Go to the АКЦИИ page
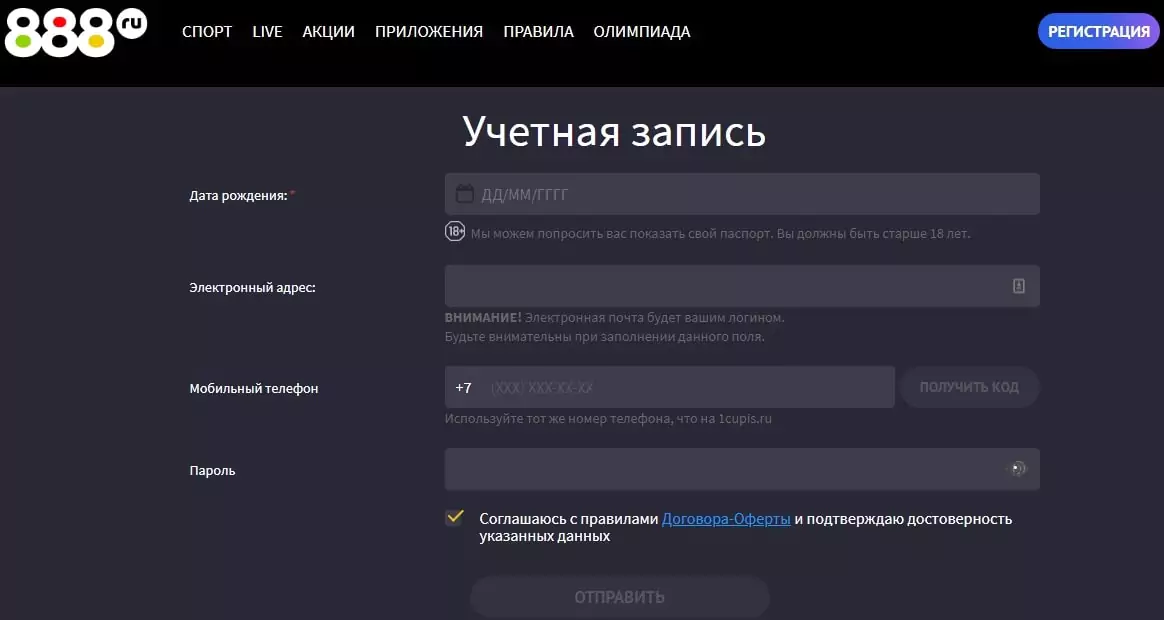Viewport: 1164px width, 620px height. coord(328,32)
